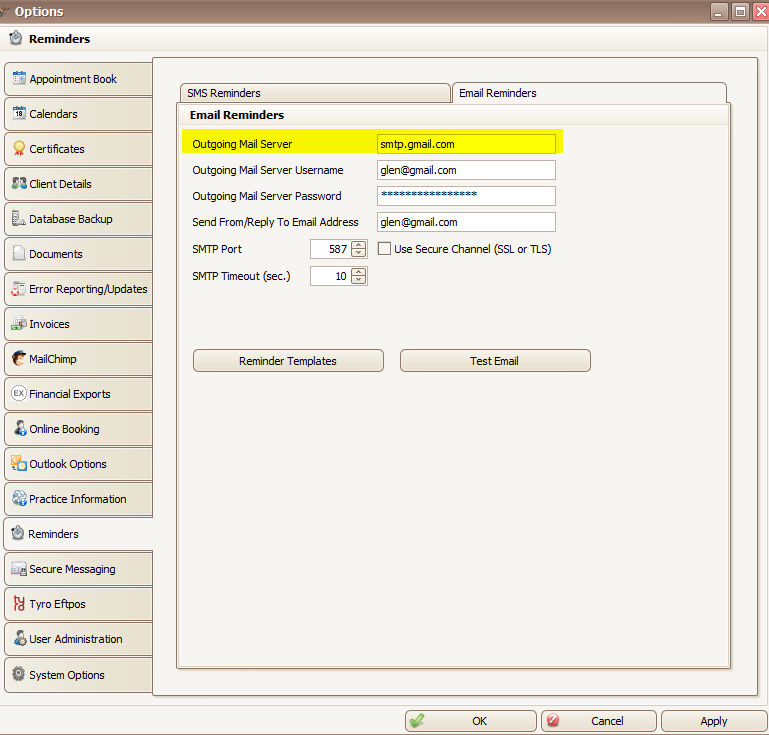Decrease the SMTP Port value
Screen dimensions: 769x735
point(359,253)
